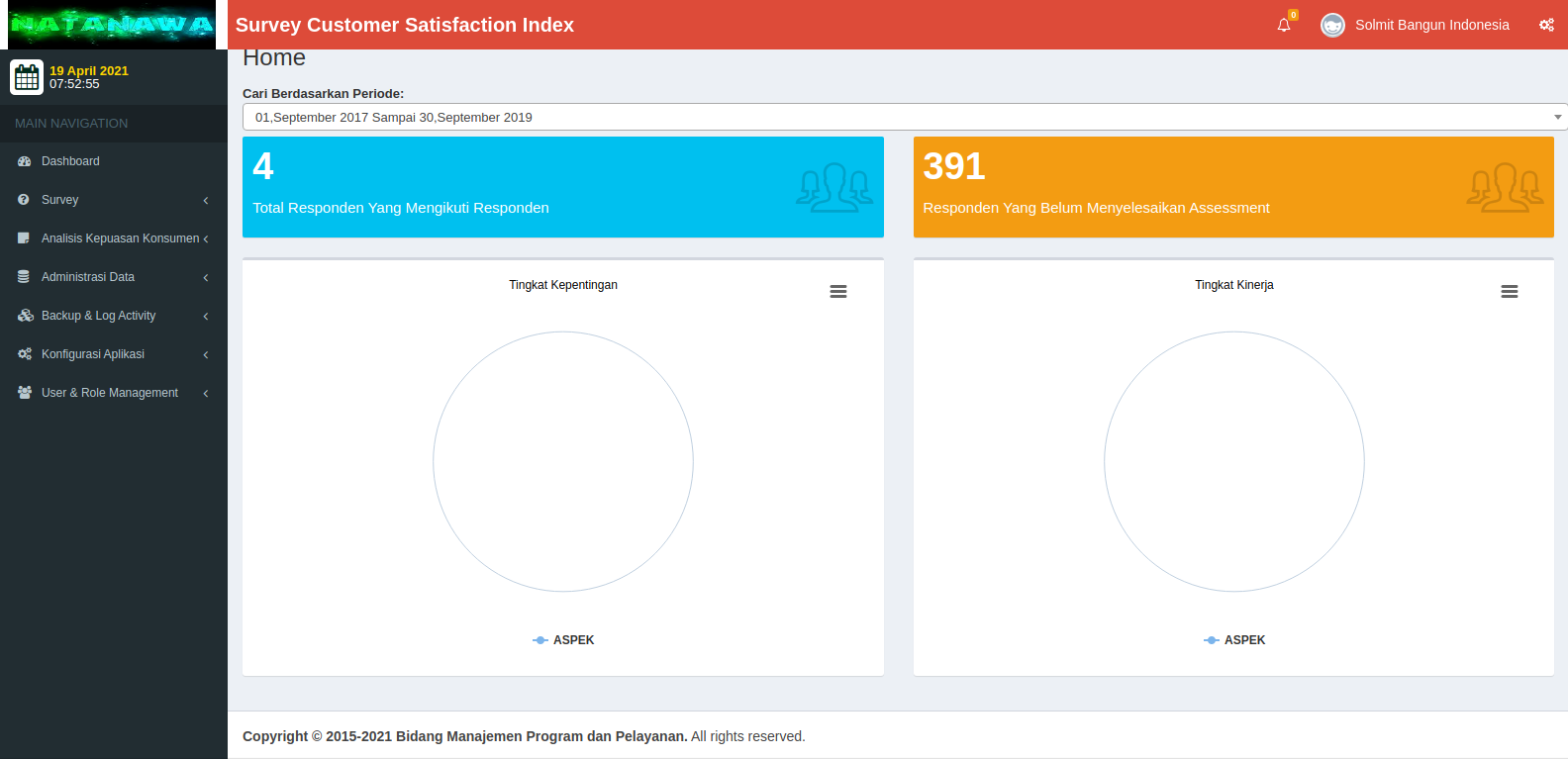Click the calendar icon in sidebar
This screenshot has width=1568, height=759.
(x=27, y=77)
